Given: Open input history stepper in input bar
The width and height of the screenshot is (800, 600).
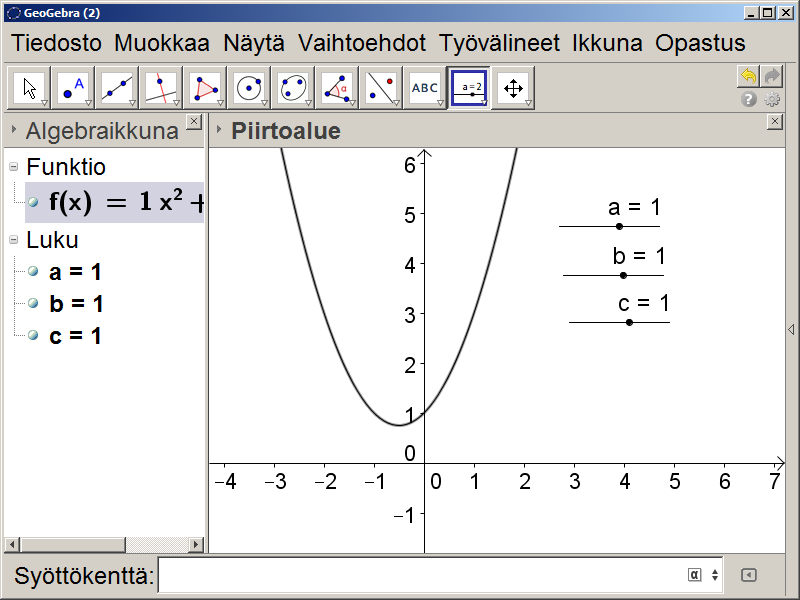Looking at the screenshot, I should [x=715, y=575].
